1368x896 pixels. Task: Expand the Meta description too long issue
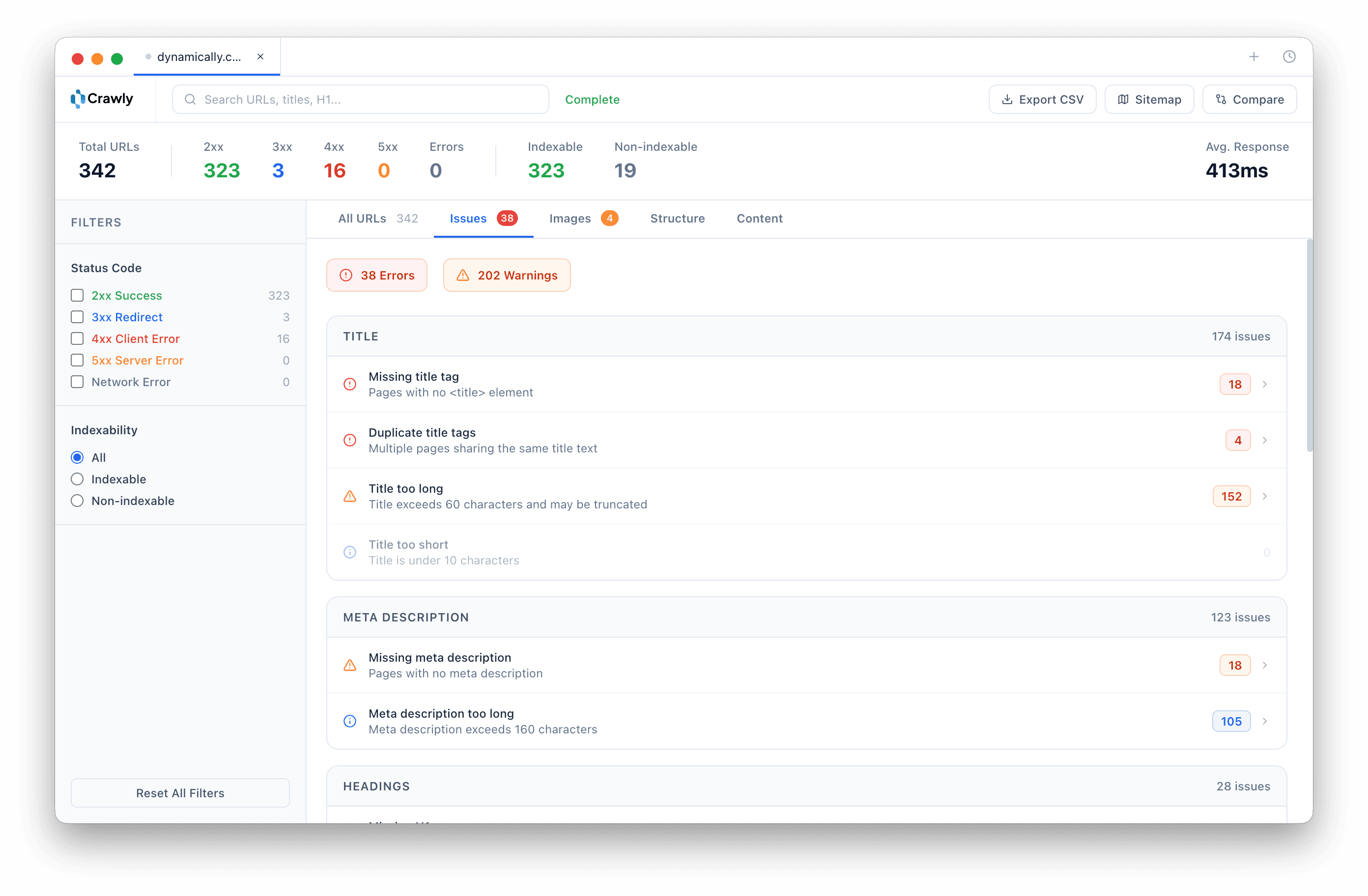click(x=1266, y=721)
